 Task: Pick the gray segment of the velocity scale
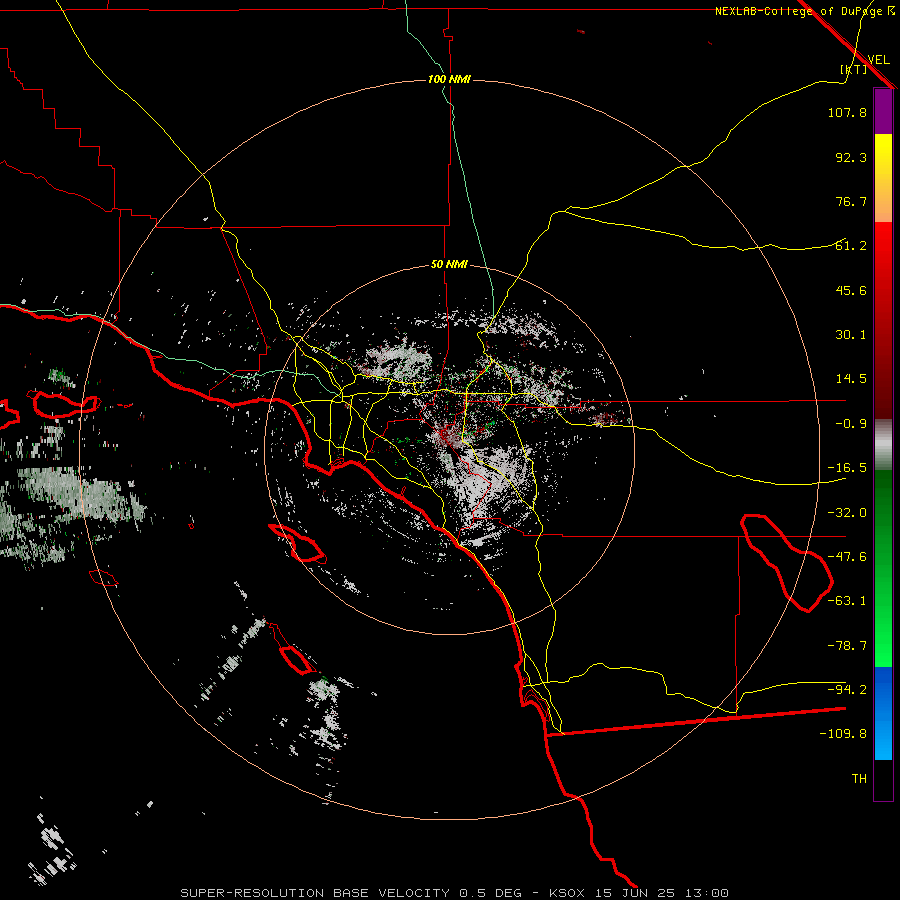883,445
